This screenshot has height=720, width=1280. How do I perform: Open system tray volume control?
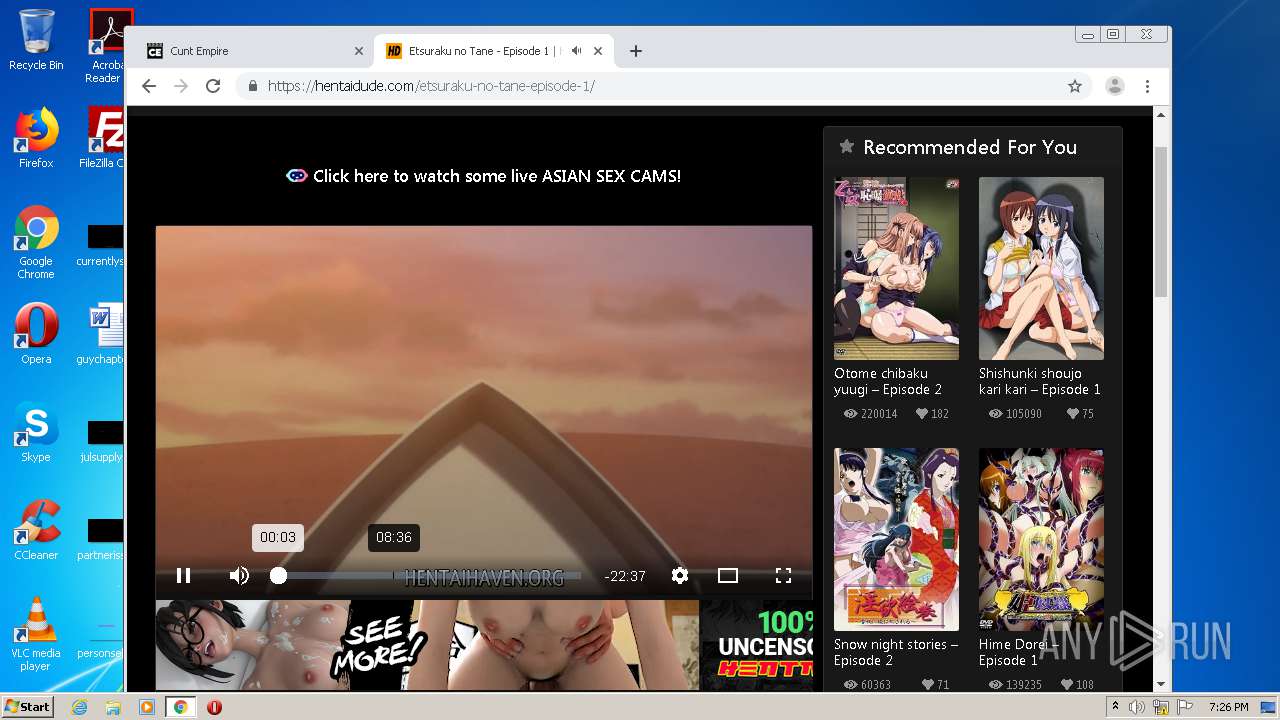pos(1137,707)
